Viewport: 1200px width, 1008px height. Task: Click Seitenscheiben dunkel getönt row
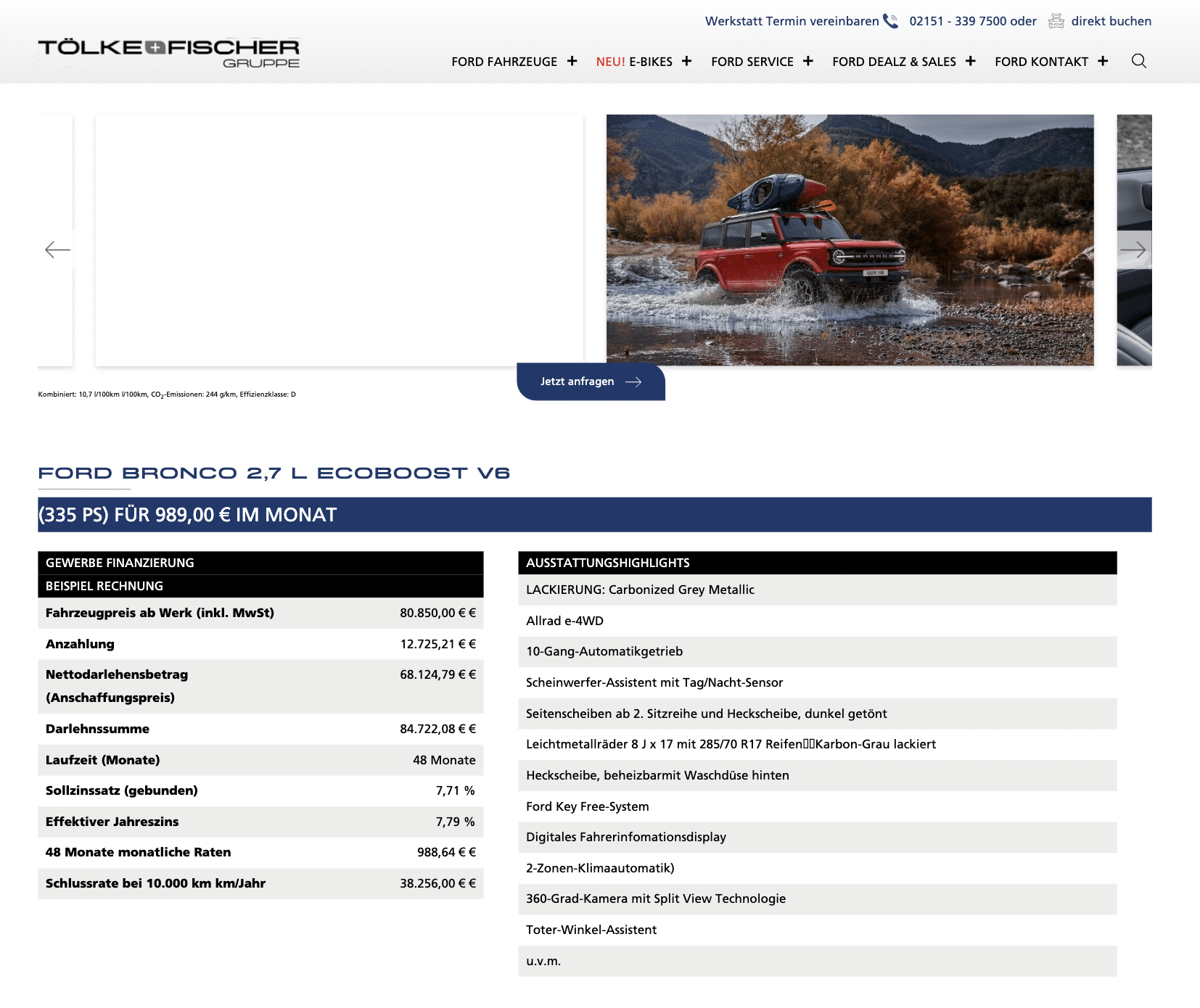click(x=818, y=714)
